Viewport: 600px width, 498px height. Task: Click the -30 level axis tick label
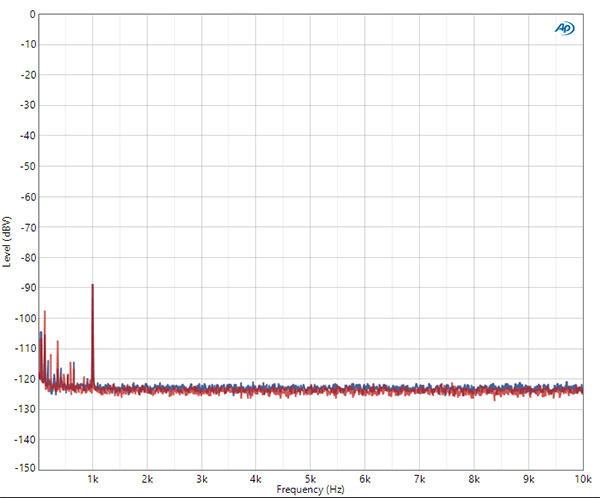pyautogui.click(x=27, y=105)
